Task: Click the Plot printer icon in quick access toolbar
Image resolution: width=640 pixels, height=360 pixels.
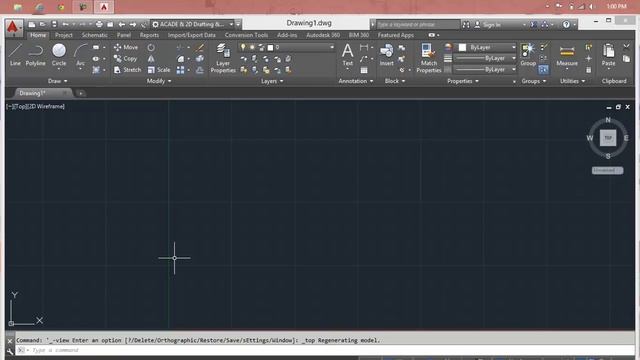Action: pos(99,24)
